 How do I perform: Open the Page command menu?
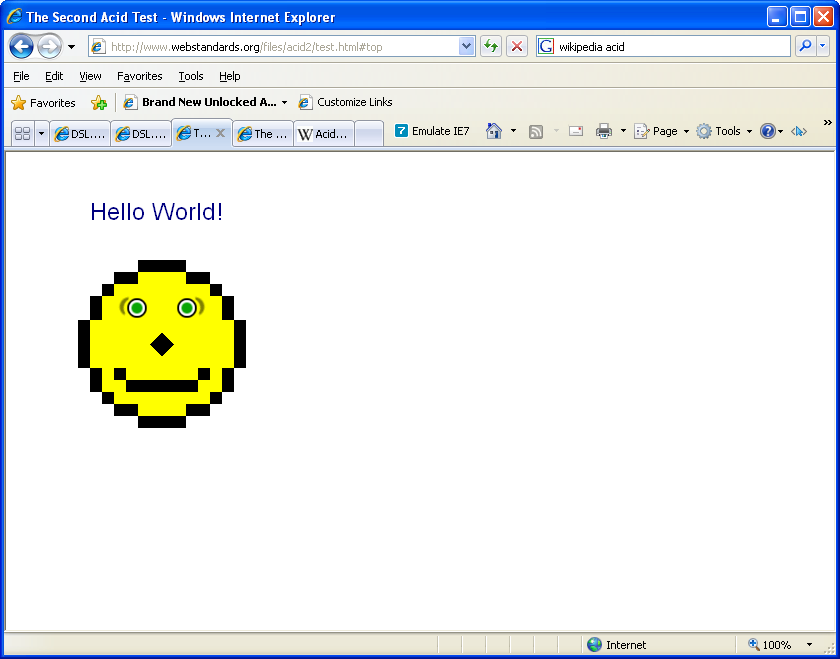(662, 131)
